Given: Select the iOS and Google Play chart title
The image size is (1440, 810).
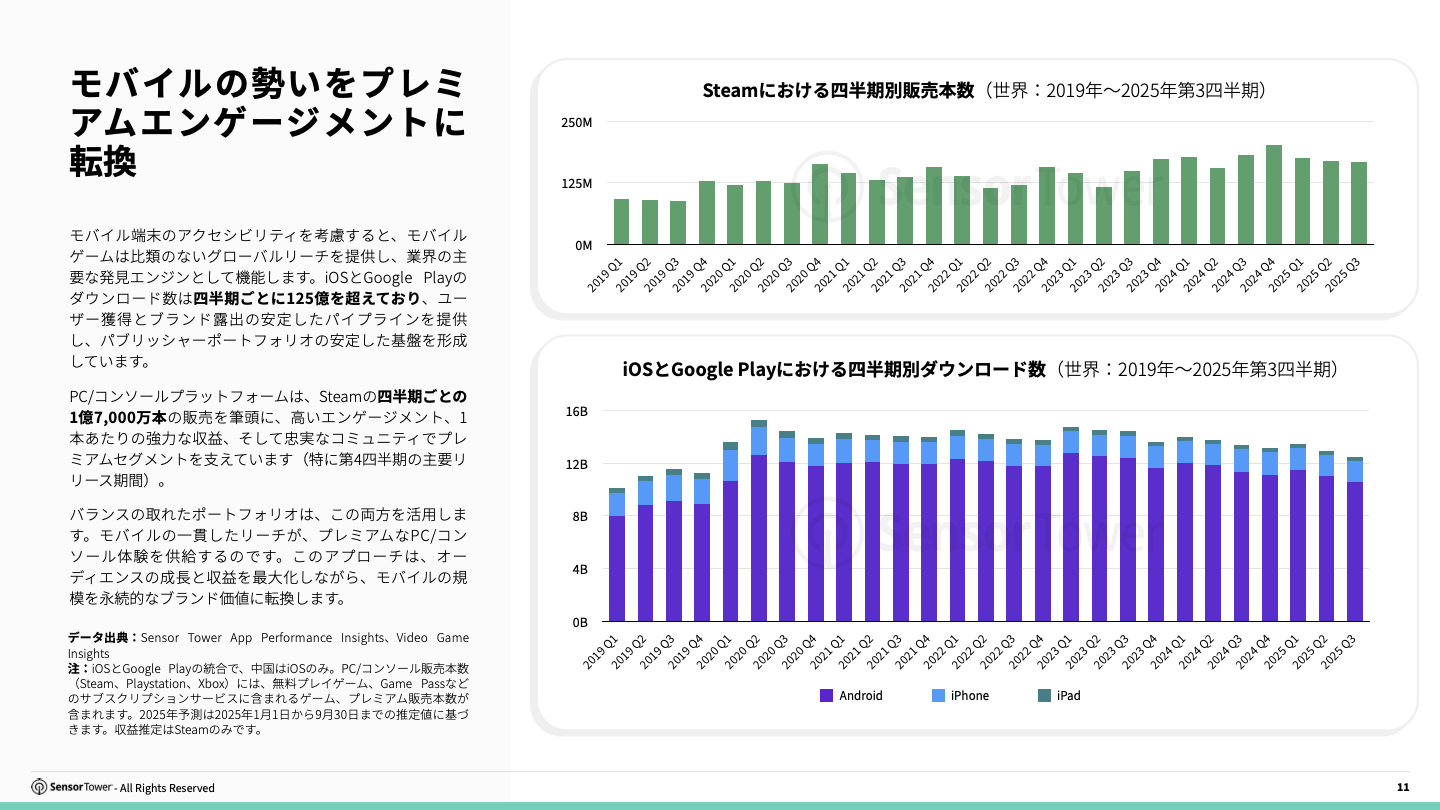Looking at the screenshot, I should [981, 370].
